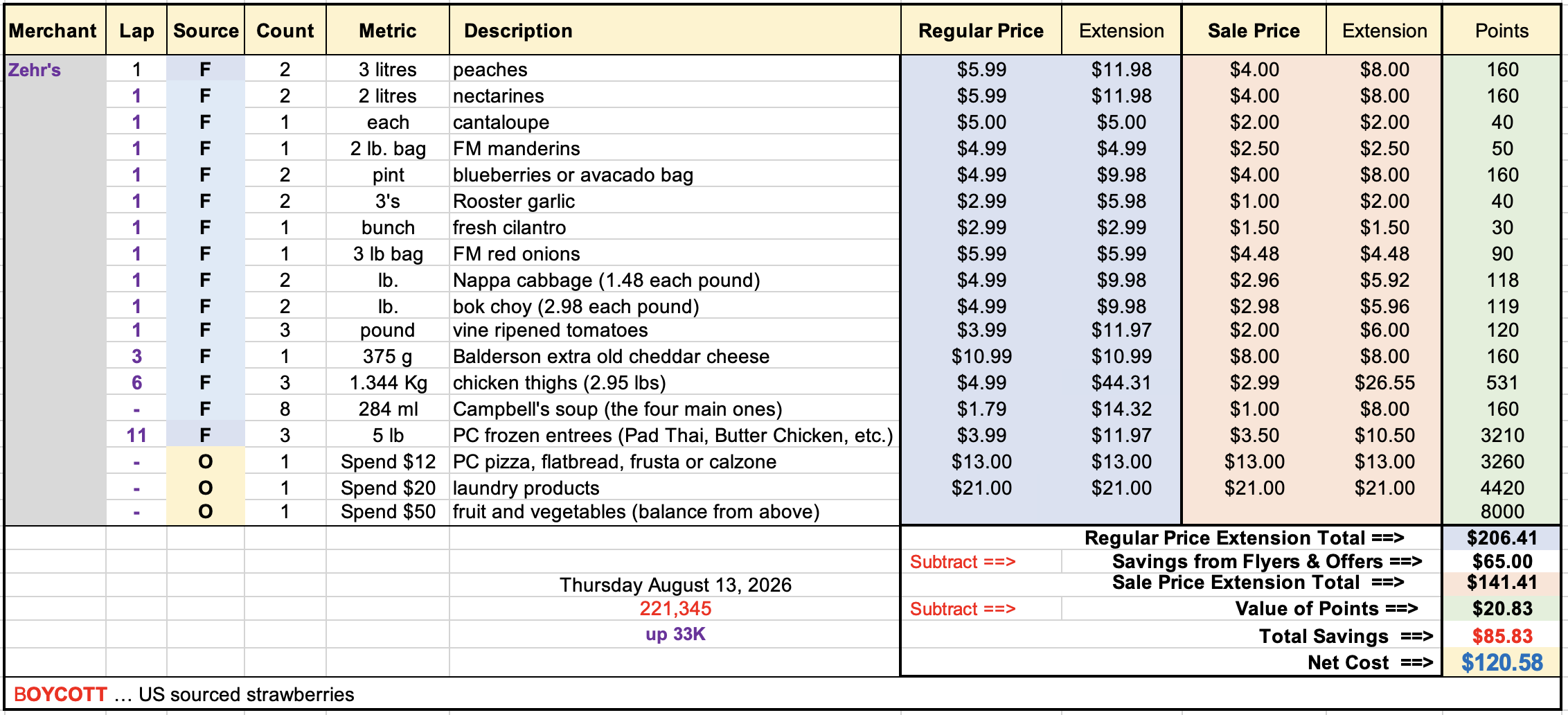Screen dimensions: 1568x715
Task: Click the Value of Points $20.83 cell
Action: 1502,608
